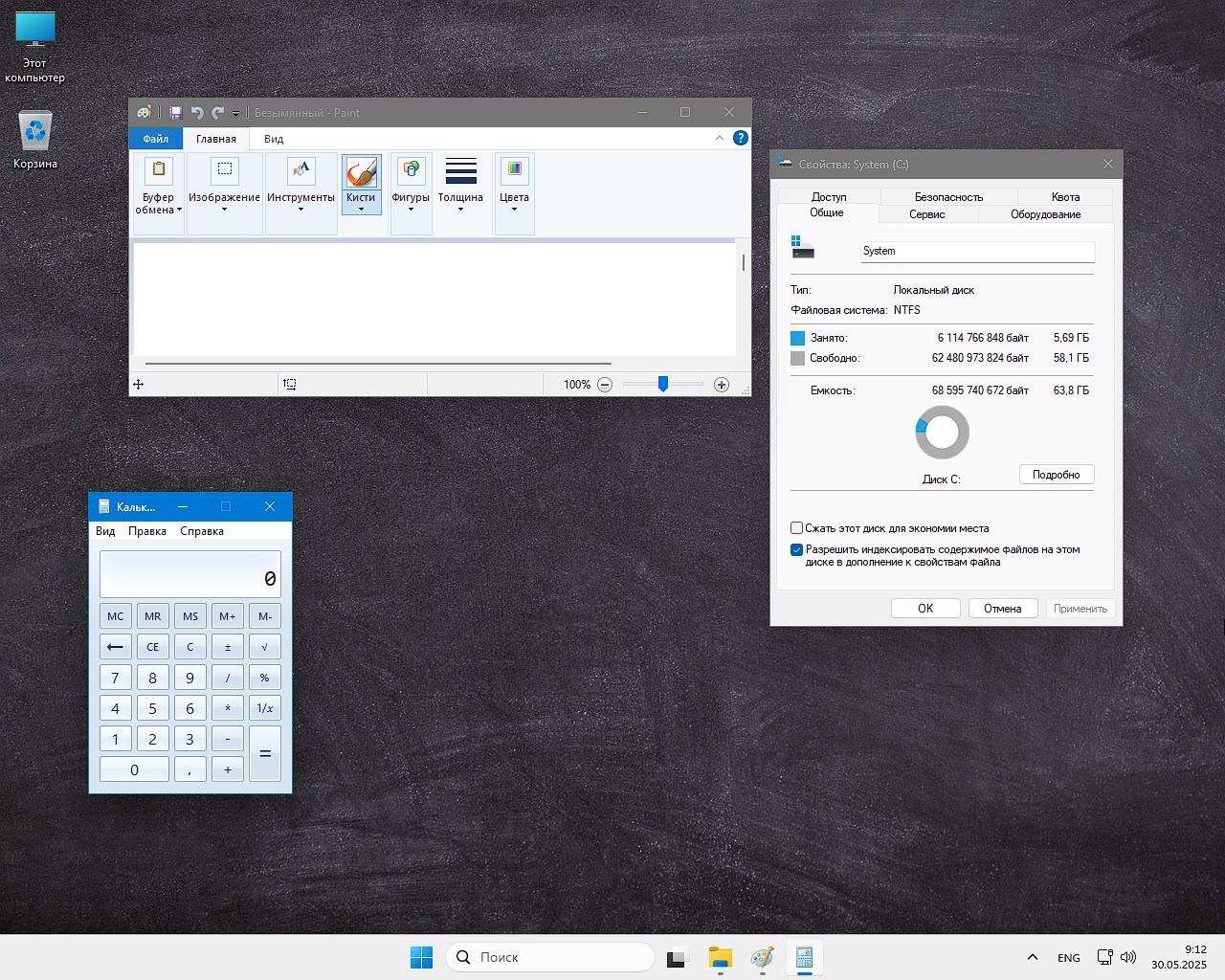Uncheck the allow file indexing checkbox

point(796,550)
